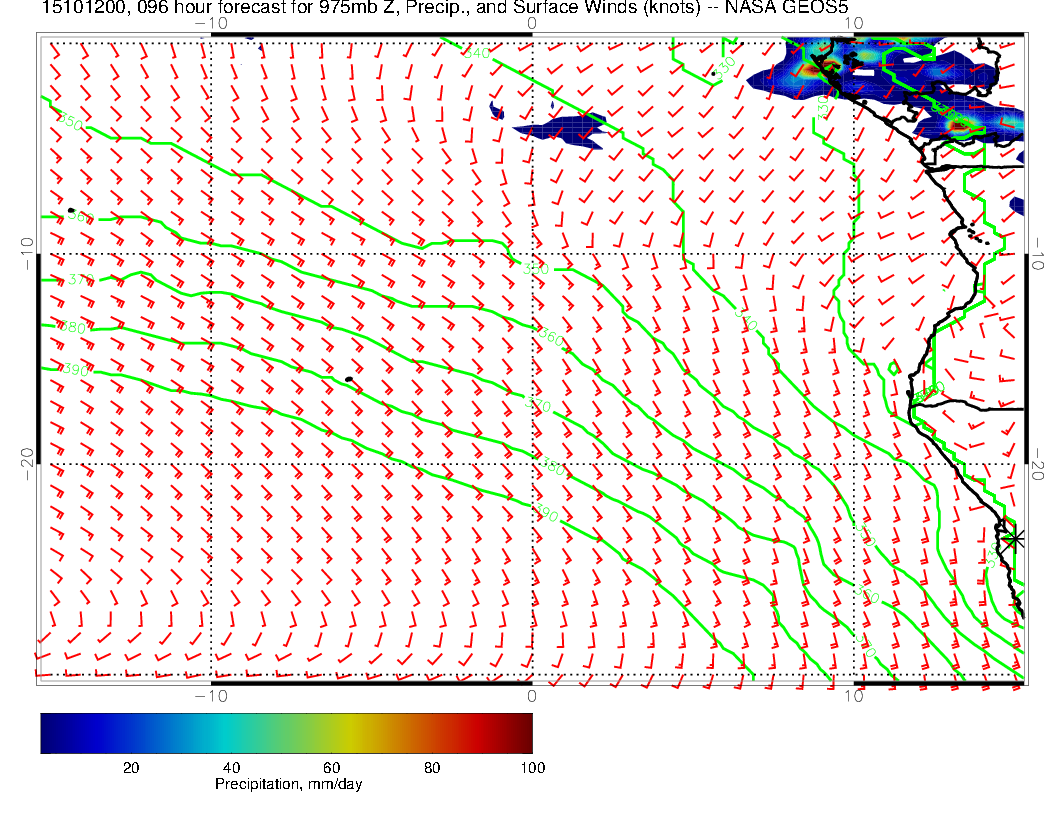Click the black asterisk marker on the coast
The width and height of the screenshot is (1056, 816).
[x=1015, y=538]
